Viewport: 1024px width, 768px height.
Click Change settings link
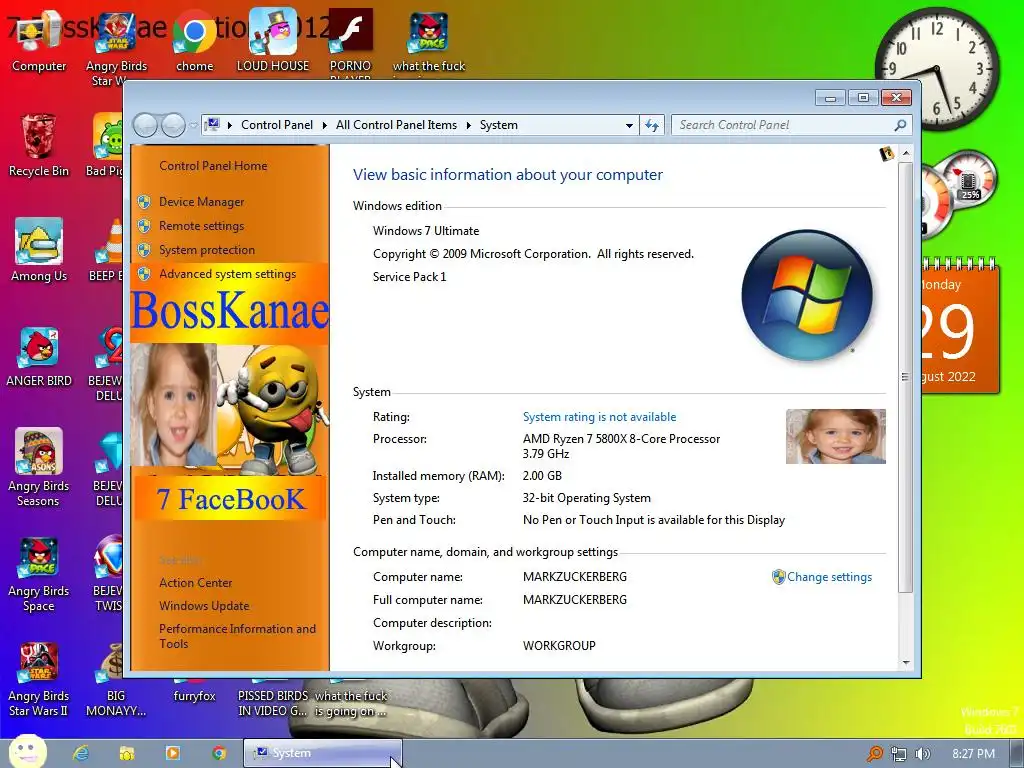coord(829,577)
